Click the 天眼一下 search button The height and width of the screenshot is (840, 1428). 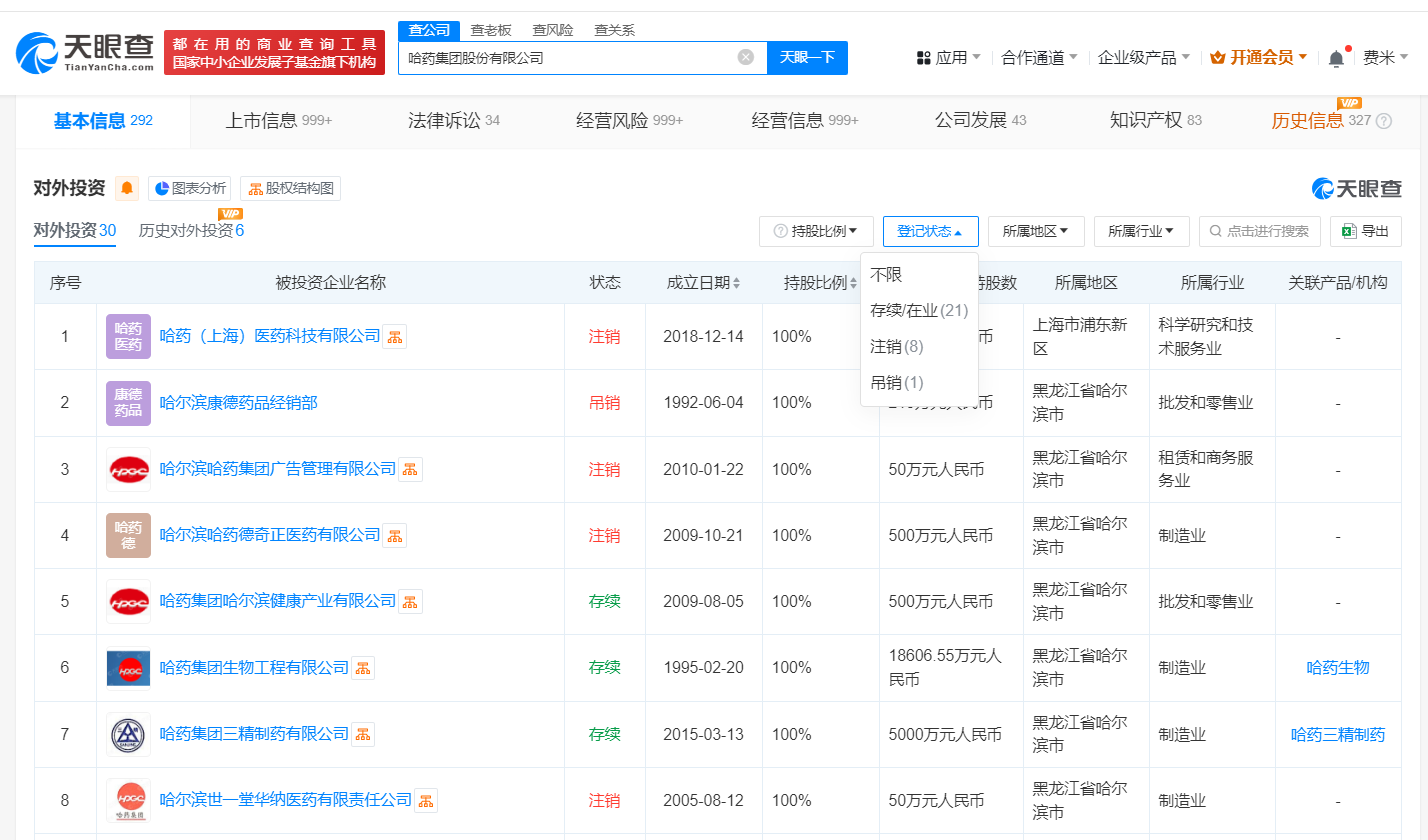click(807, 57)
